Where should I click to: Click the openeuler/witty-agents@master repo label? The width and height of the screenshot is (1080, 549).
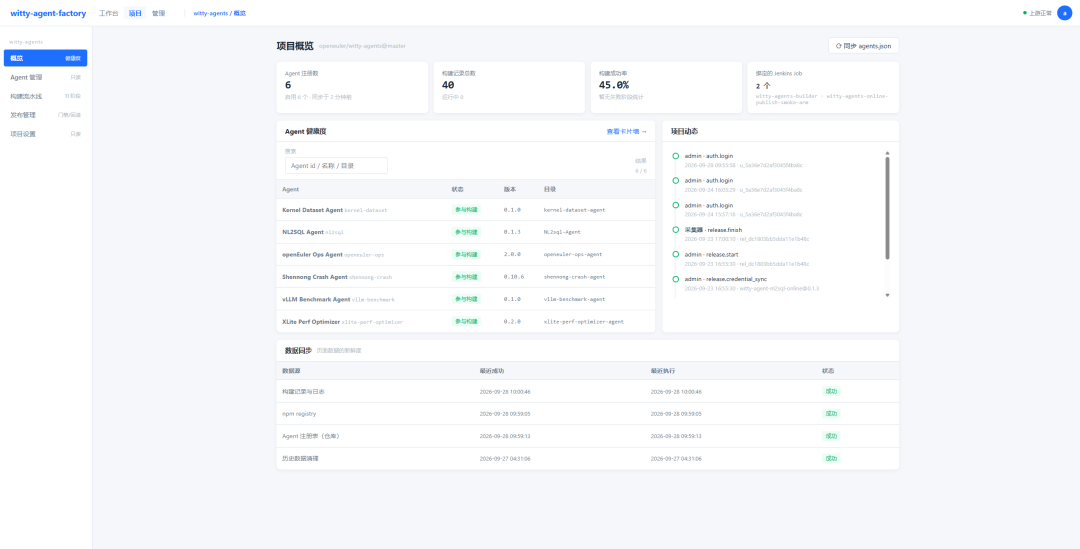[x=362, y=46]
